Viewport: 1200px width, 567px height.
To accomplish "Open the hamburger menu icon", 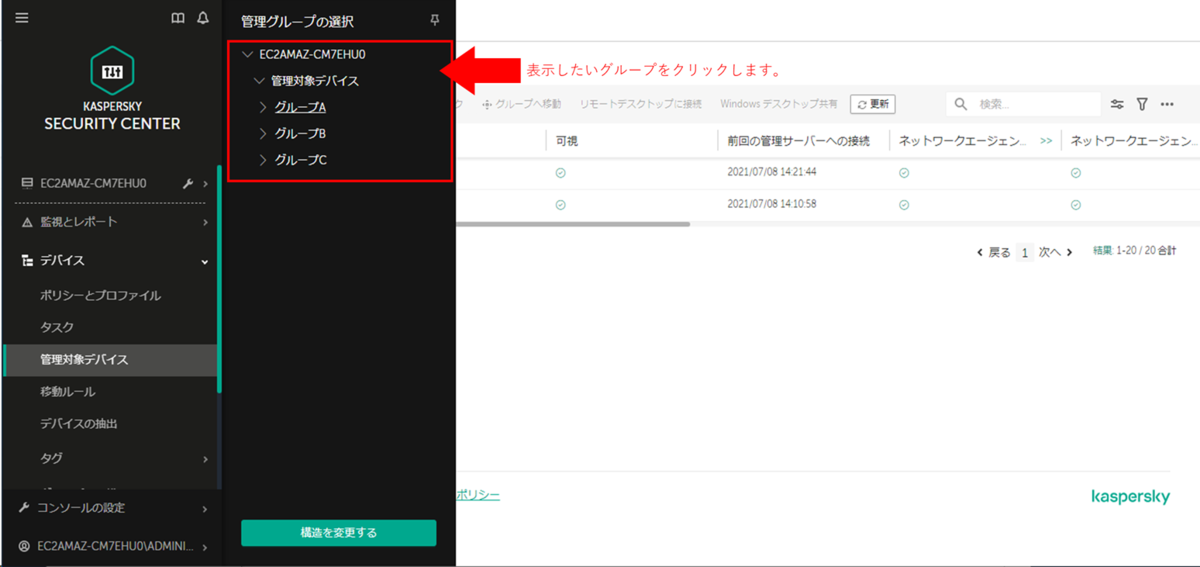I will 22,18.
